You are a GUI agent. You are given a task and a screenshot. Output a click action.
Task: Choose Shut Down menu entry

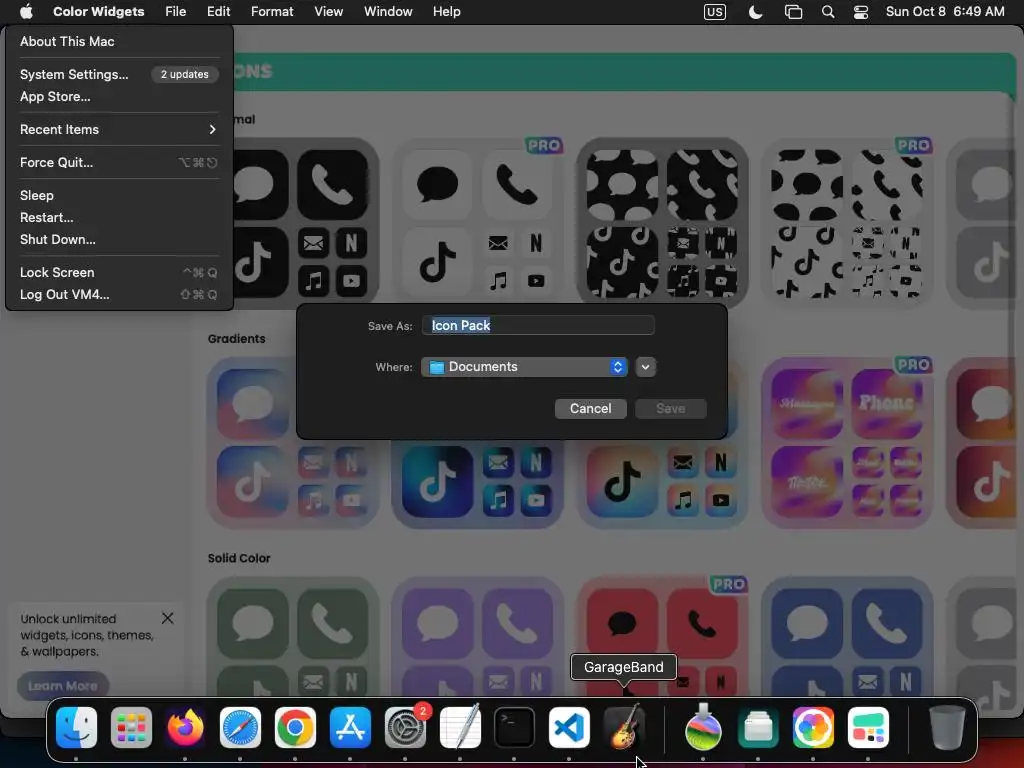point(119,240)
